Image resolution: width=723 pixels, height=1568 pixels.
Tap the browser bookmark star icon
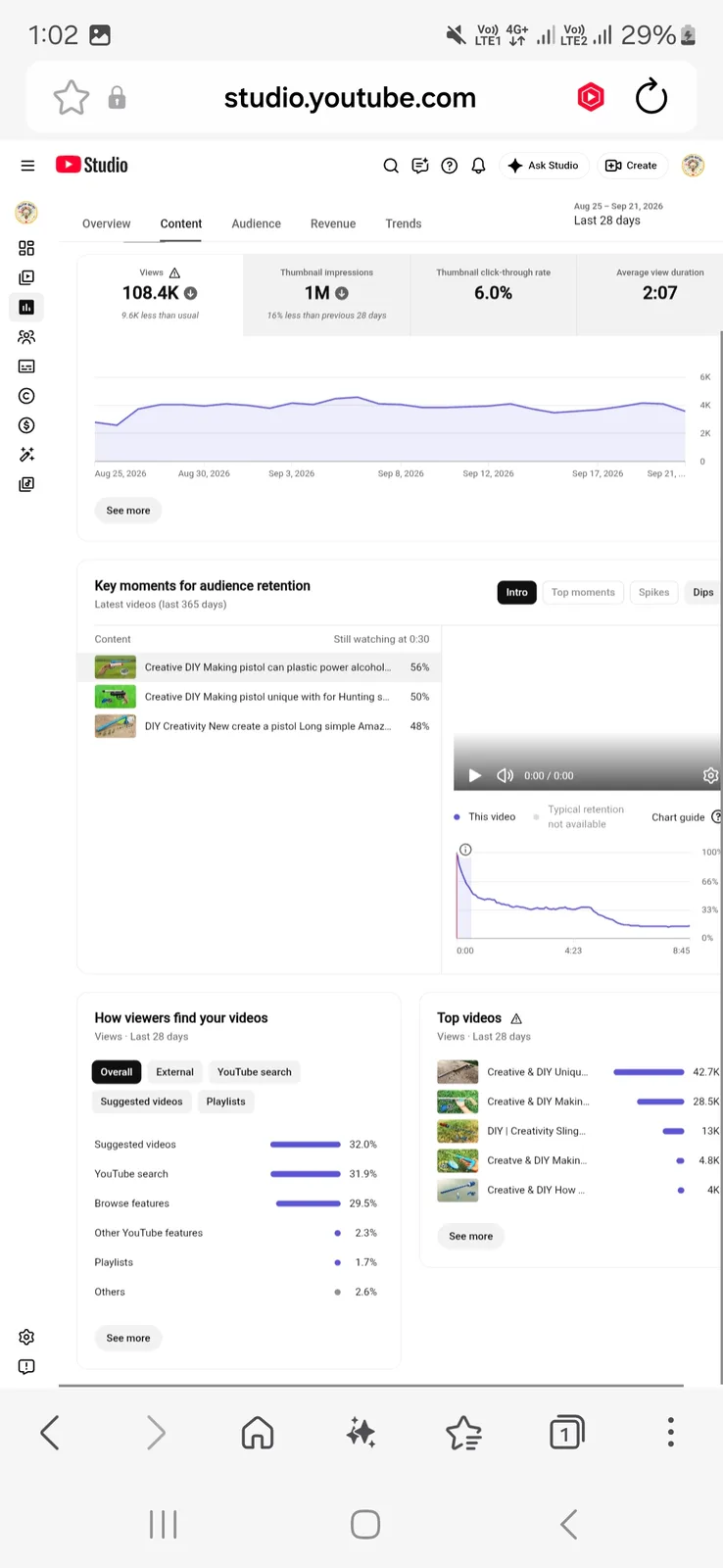click(72, 98)
